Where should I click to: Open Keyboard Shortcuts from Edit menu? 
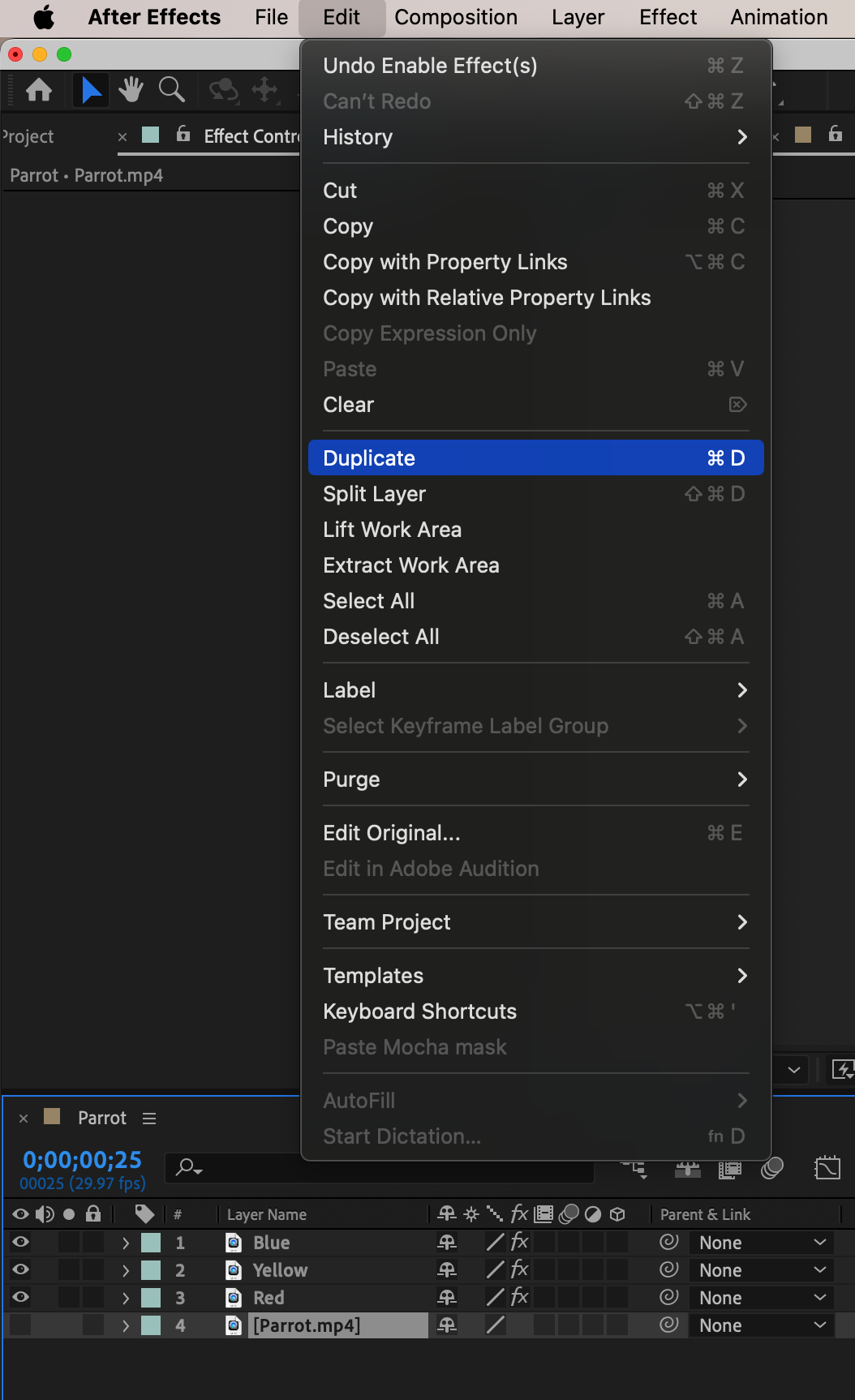coord(535,1011)
